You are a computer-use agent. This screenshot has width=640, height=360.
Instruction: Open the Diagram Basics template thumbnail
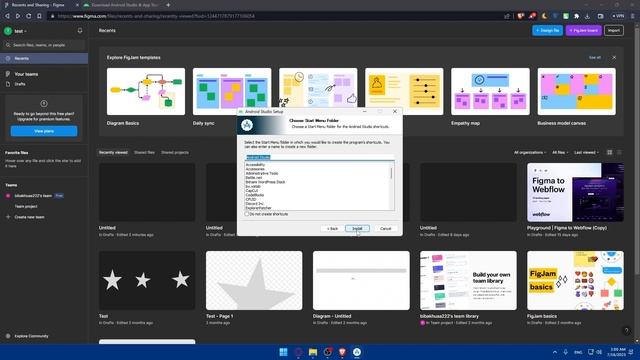coord(146,91)
